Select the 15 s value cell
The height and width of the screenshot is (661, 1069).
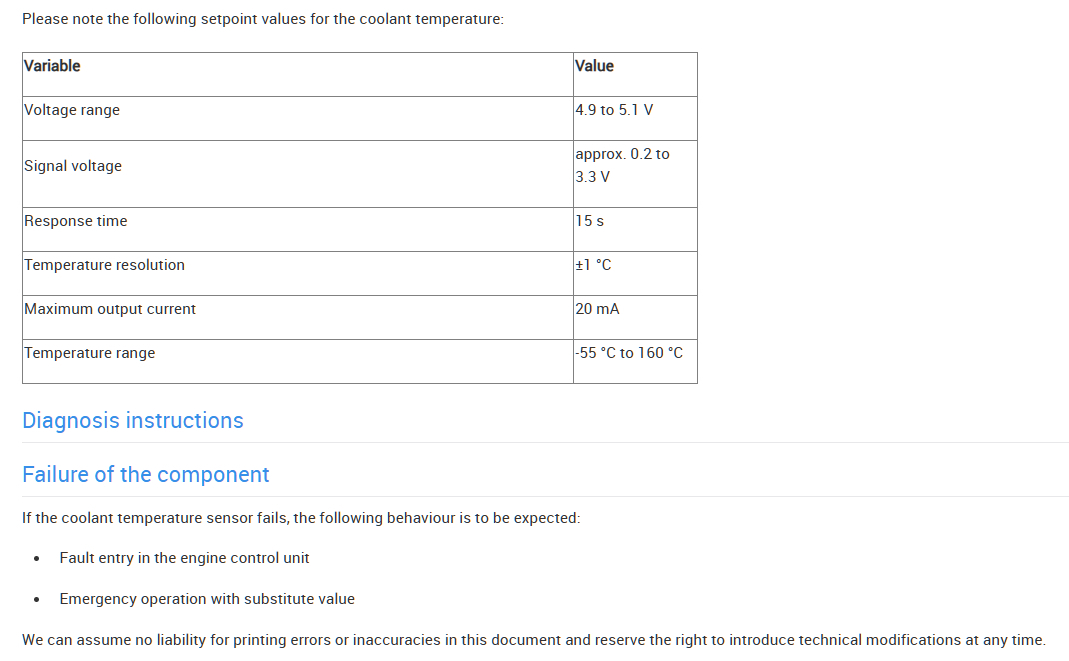coord(590,221)
